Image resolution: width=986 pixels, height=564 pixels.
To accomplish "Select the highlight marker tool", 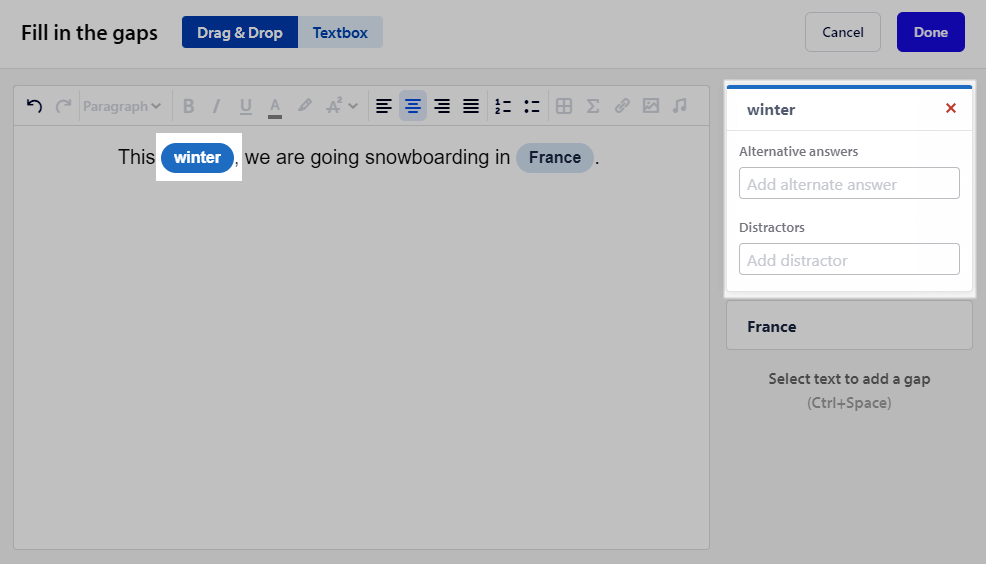I will pyautogui.click(x=304, y=106).
